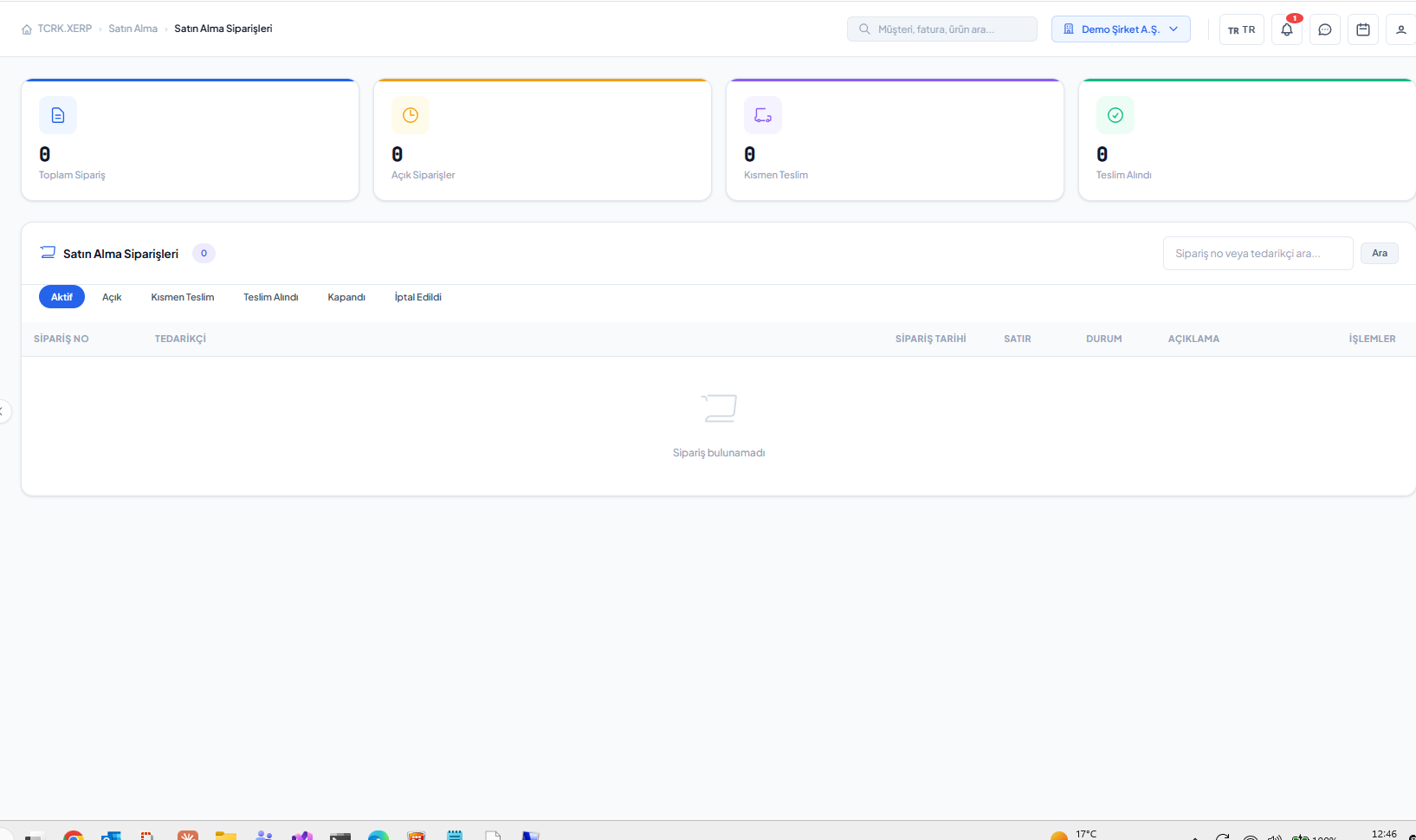Switch language with the TR button
Screen dimensions: 1416x840
point(1242,29)
